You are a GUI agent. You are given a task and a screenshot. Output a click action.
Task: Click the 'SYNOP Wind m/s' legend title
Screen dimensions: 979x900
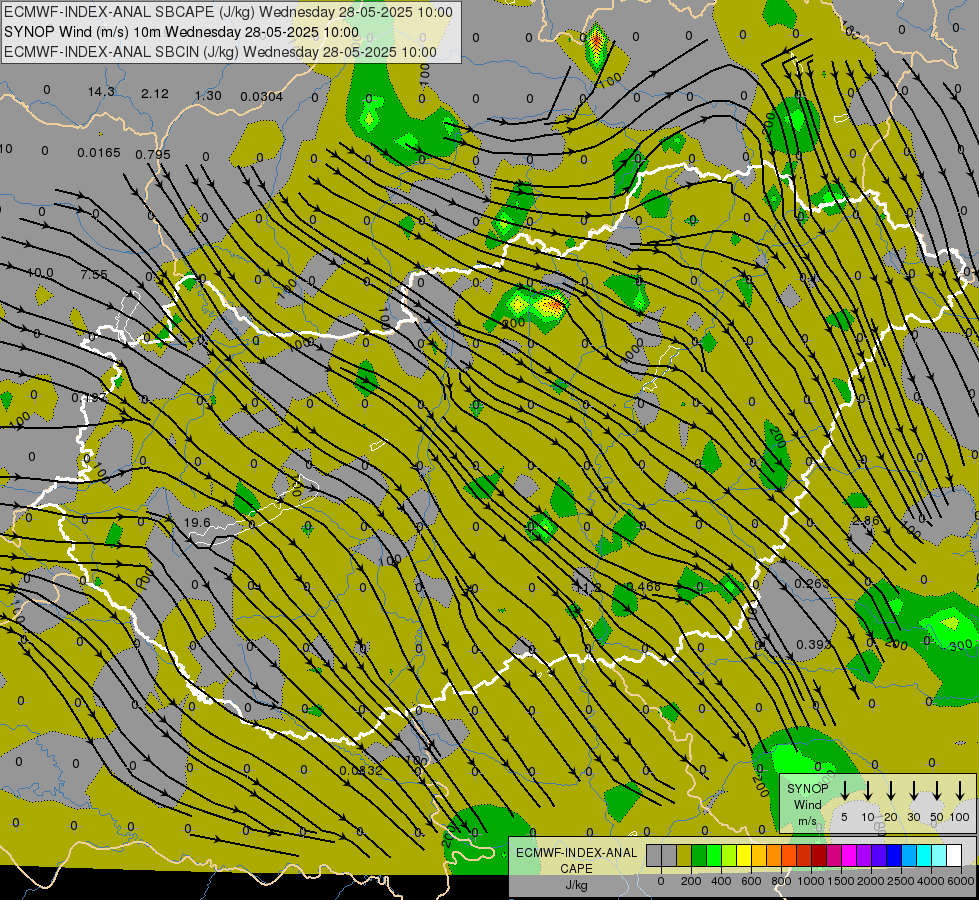click(x=807, y=804)
